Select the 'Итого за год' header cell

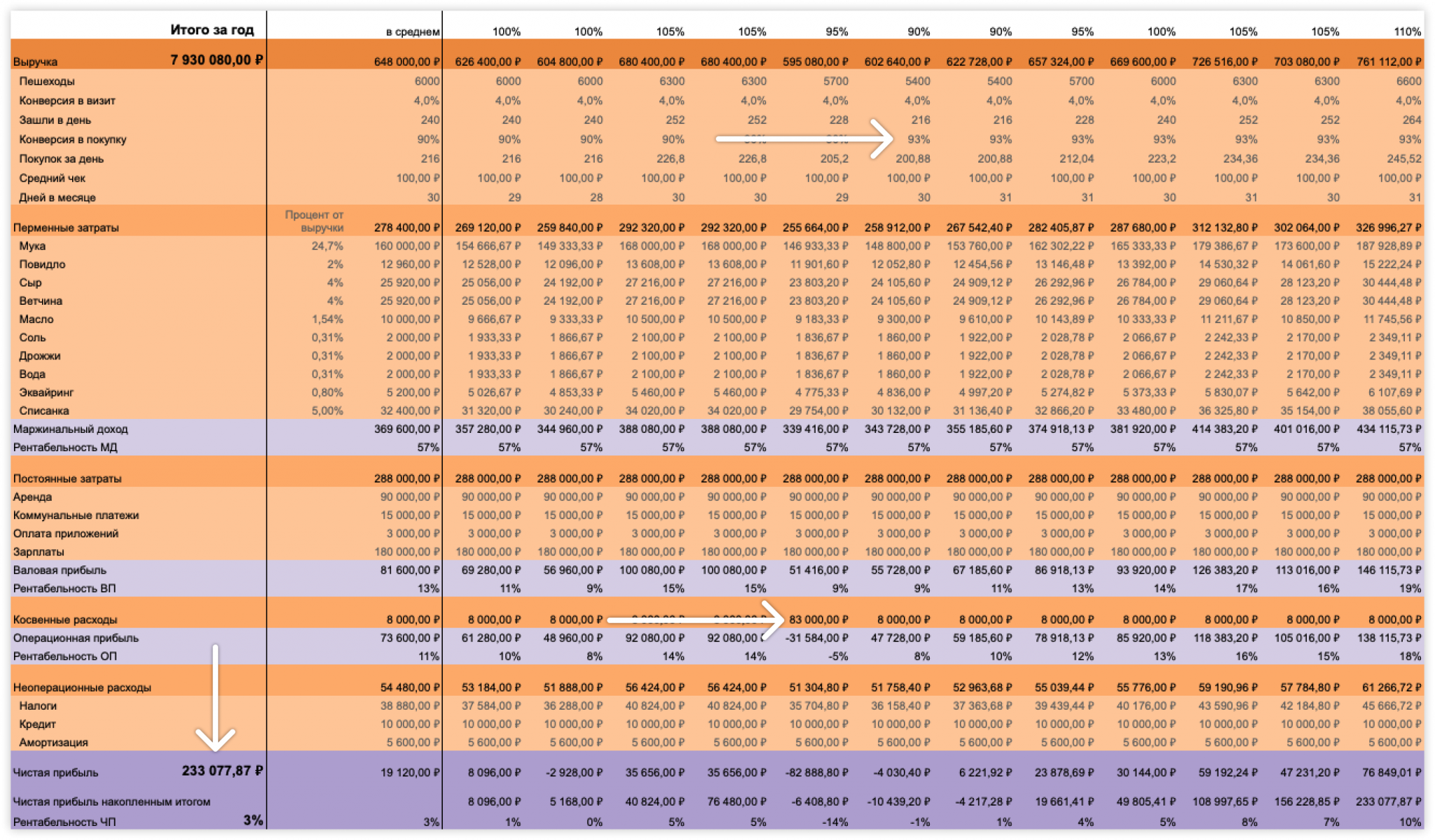coord(212,30)
